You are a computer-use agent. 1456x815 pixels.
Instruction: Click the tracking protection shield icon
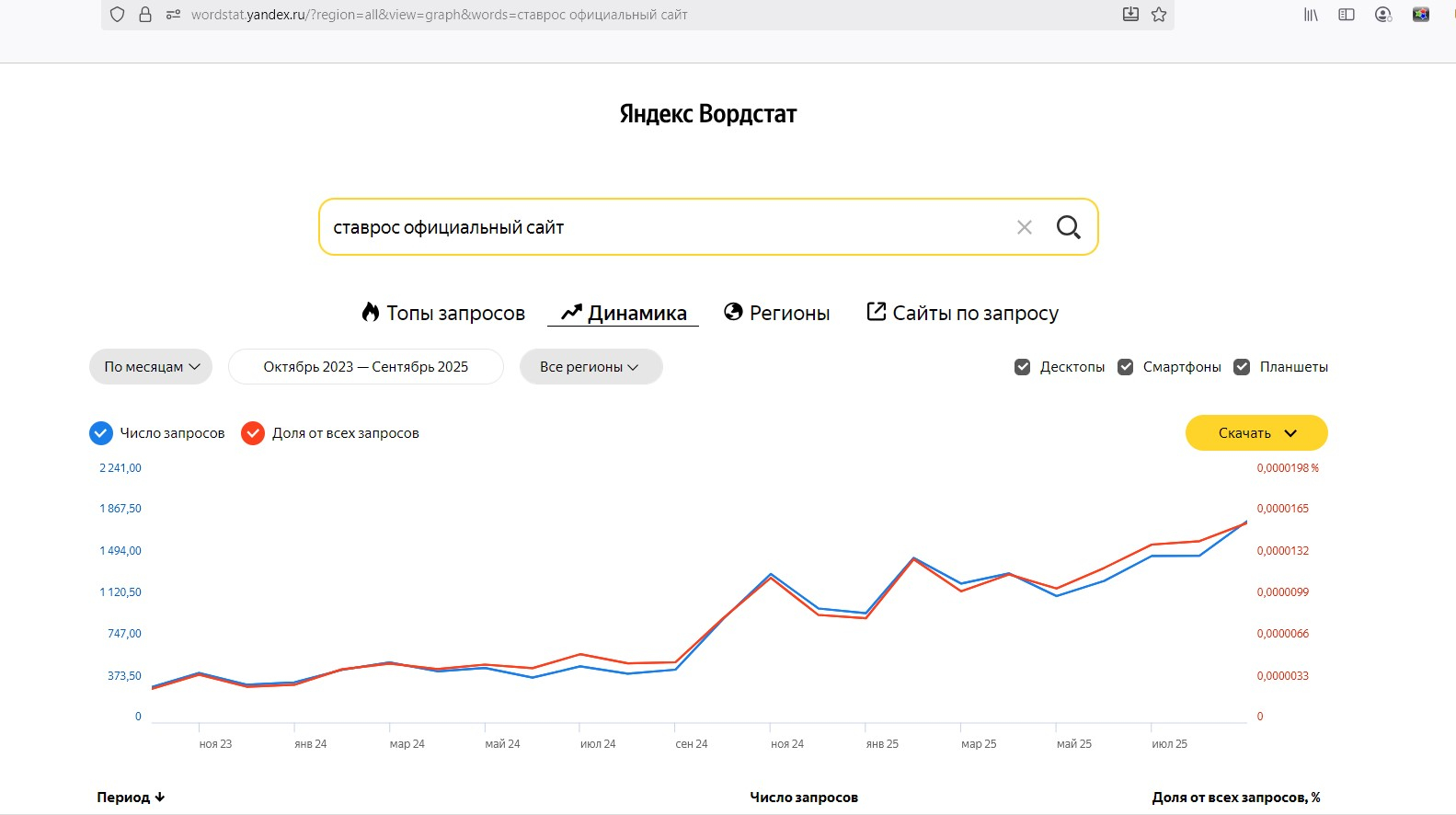pyautogui.click(x=117, y=15)
